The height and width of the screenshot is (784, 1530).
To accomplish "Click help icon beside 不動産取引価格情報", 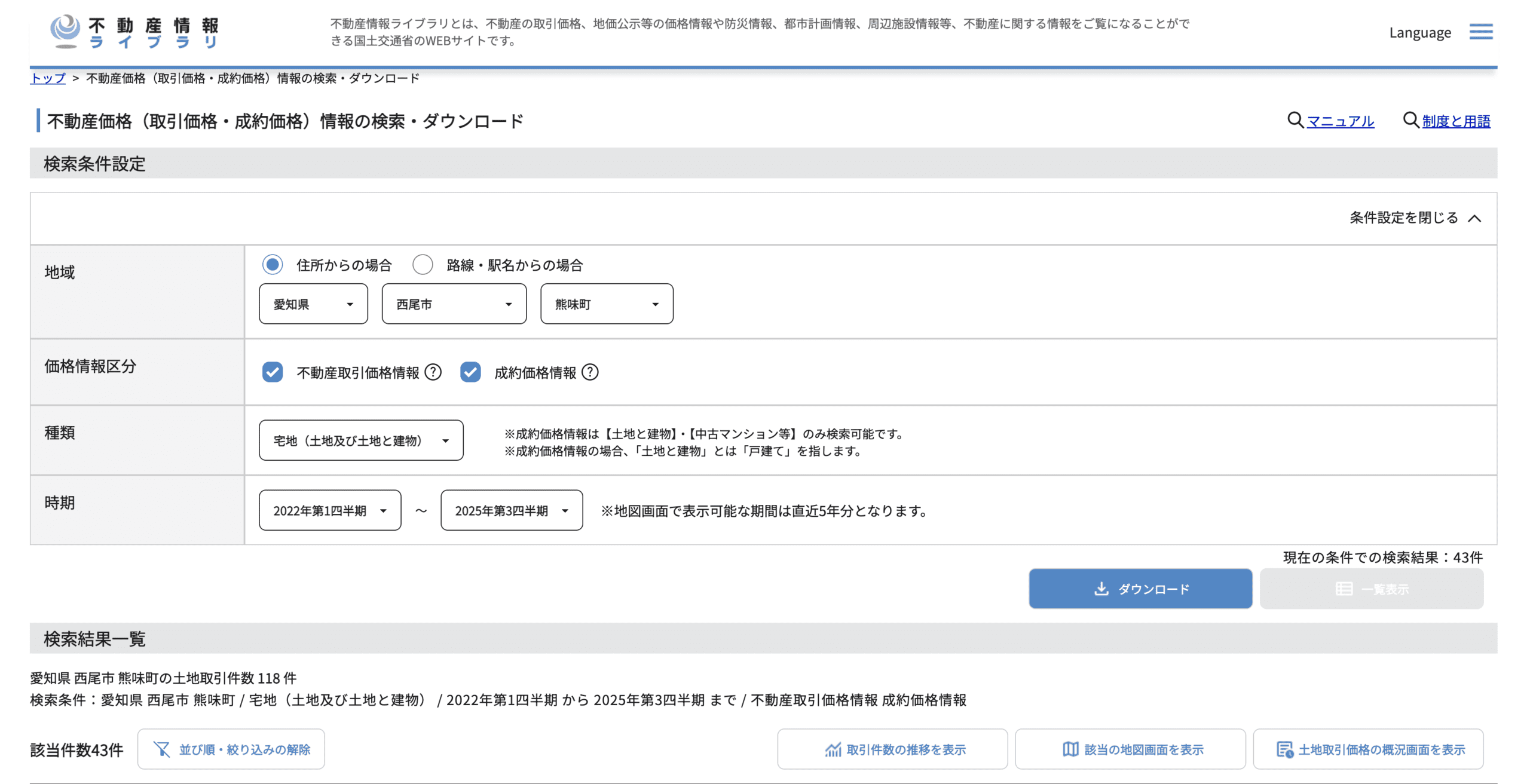I will tap(433, 372).
